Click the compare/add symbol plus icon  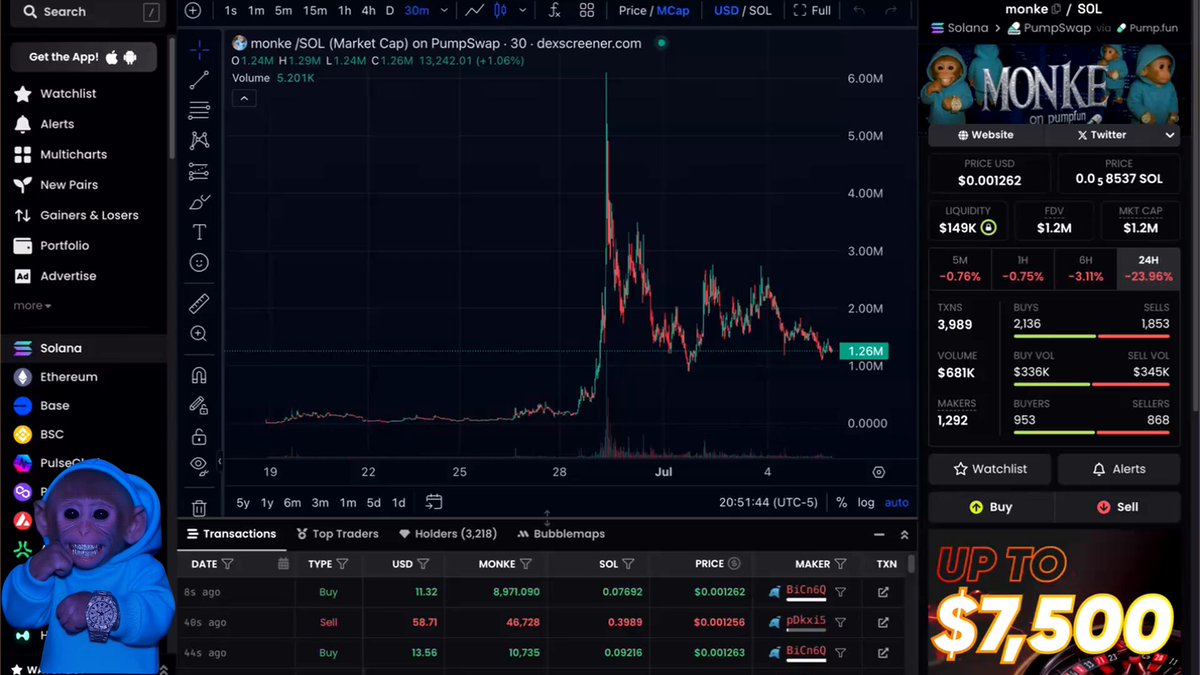(x=193, y=11)
